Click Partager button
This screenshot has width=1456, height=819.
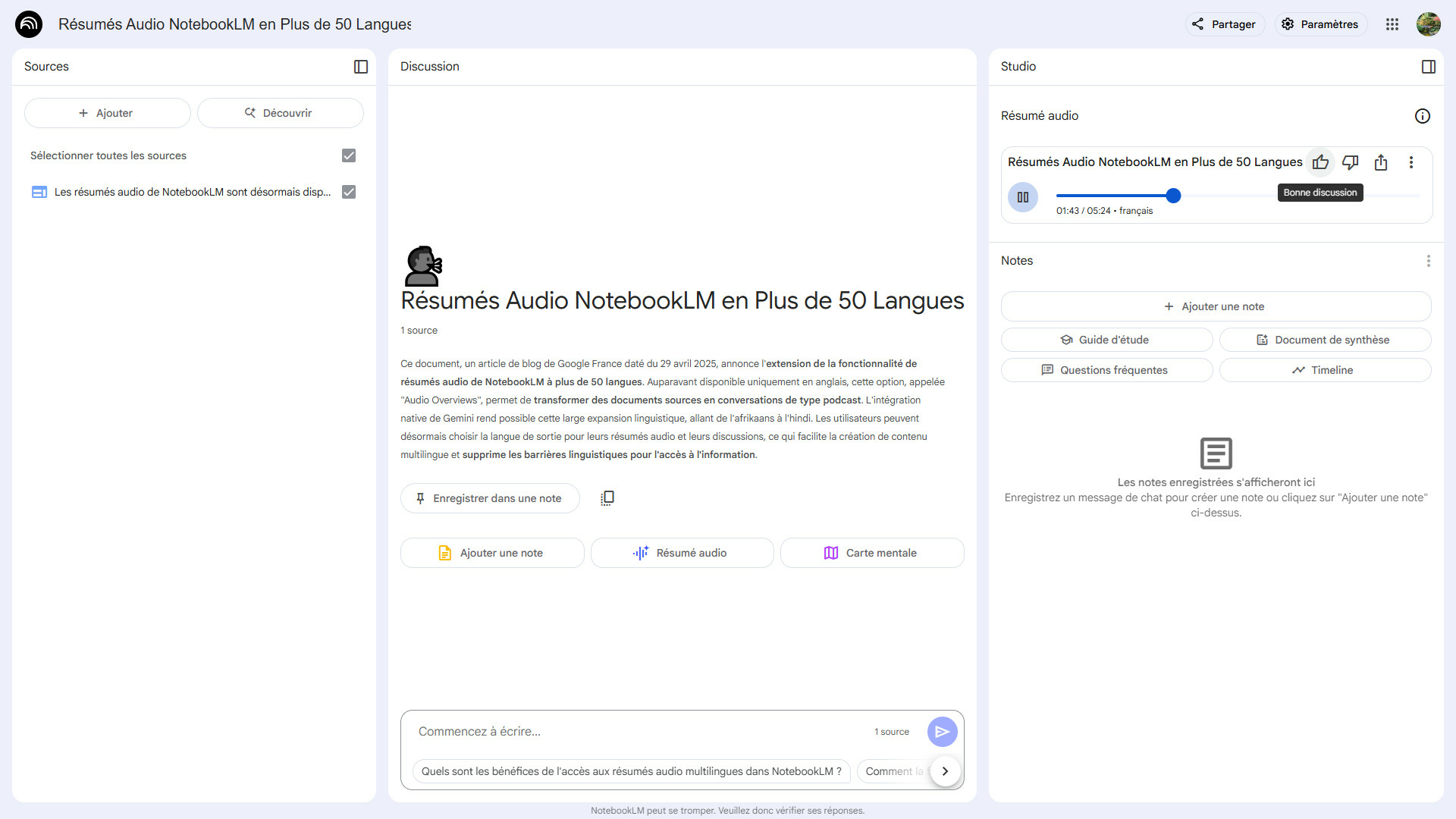click(x=1225, y=24)
